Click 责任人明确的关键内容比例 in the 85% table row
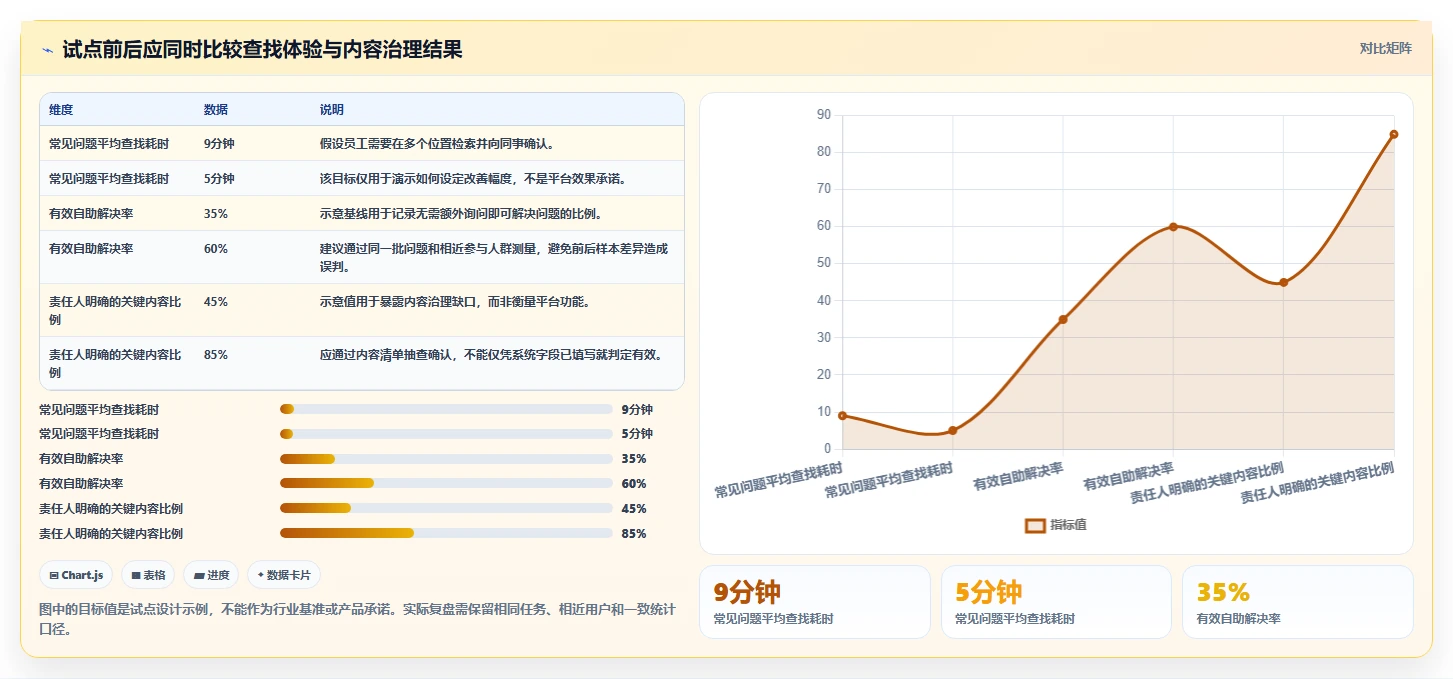Image resolution: width=1453 pixels, height=679 pixels. pos(115,363)
